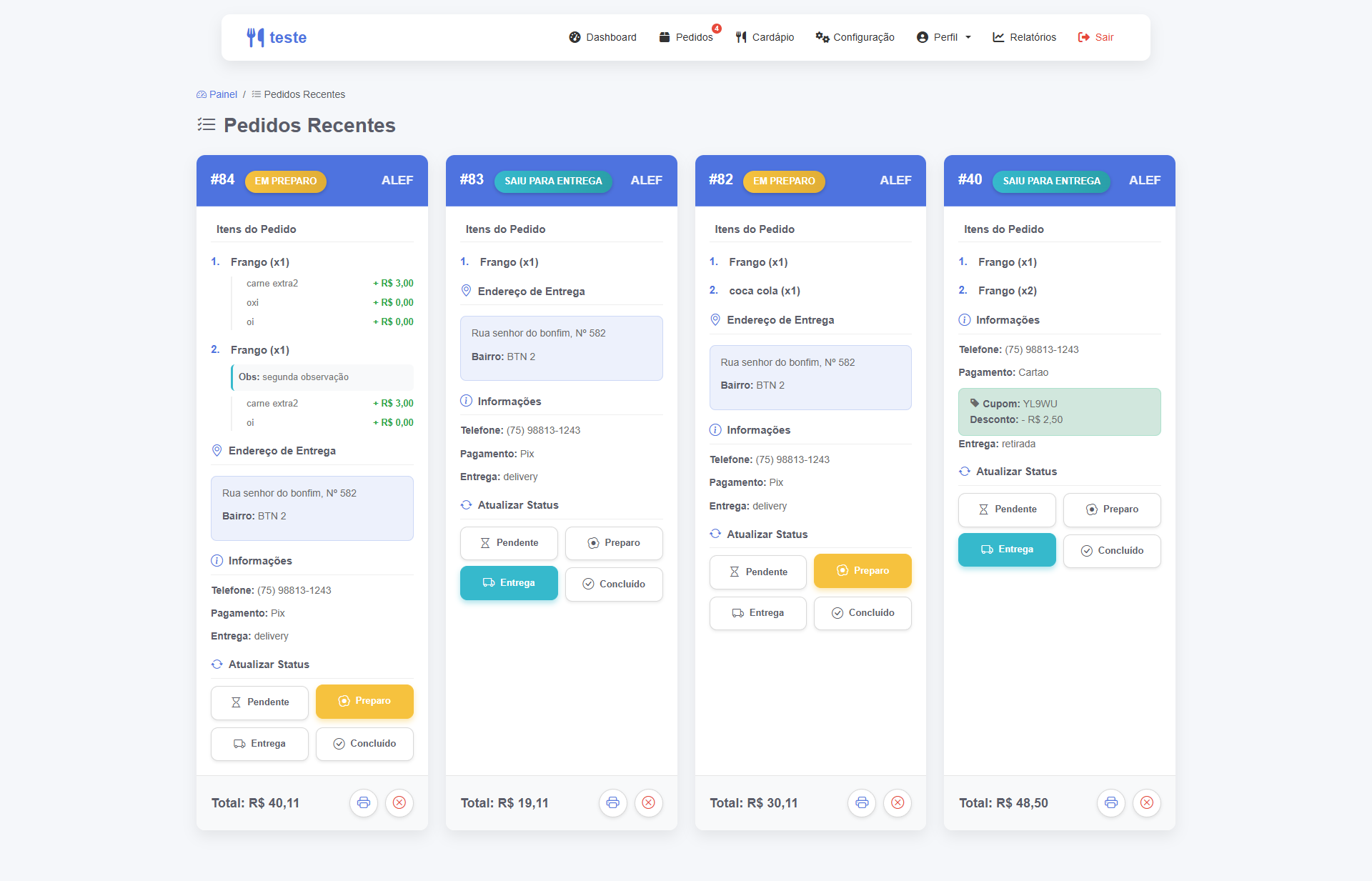This screenshot has height=881, width=1372.
Task: Click 'coca cola (x1)' item in order #82
Action: pyautogui.click(x=765, y=291)
